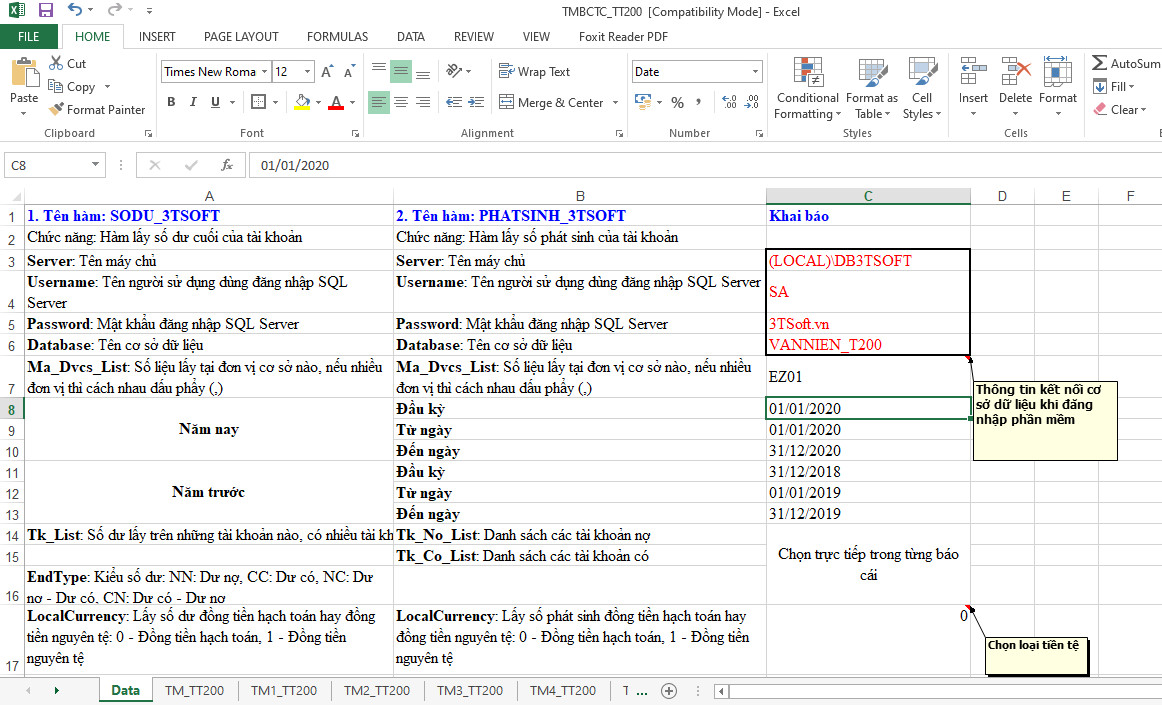Apply the red font color
Image resolution: width=1162 pixels, height=705 pixels.
(336, 102)
